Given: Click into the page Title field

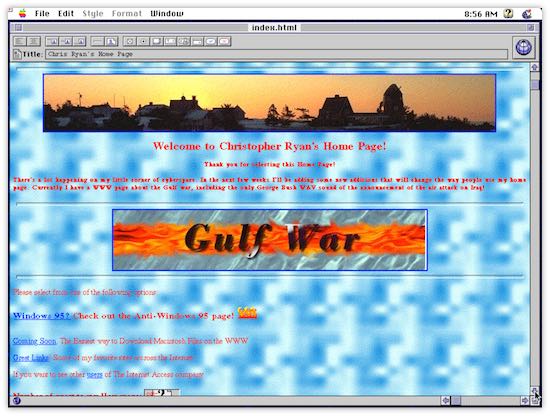Looking at the screenshot, I should coord(276,54).
